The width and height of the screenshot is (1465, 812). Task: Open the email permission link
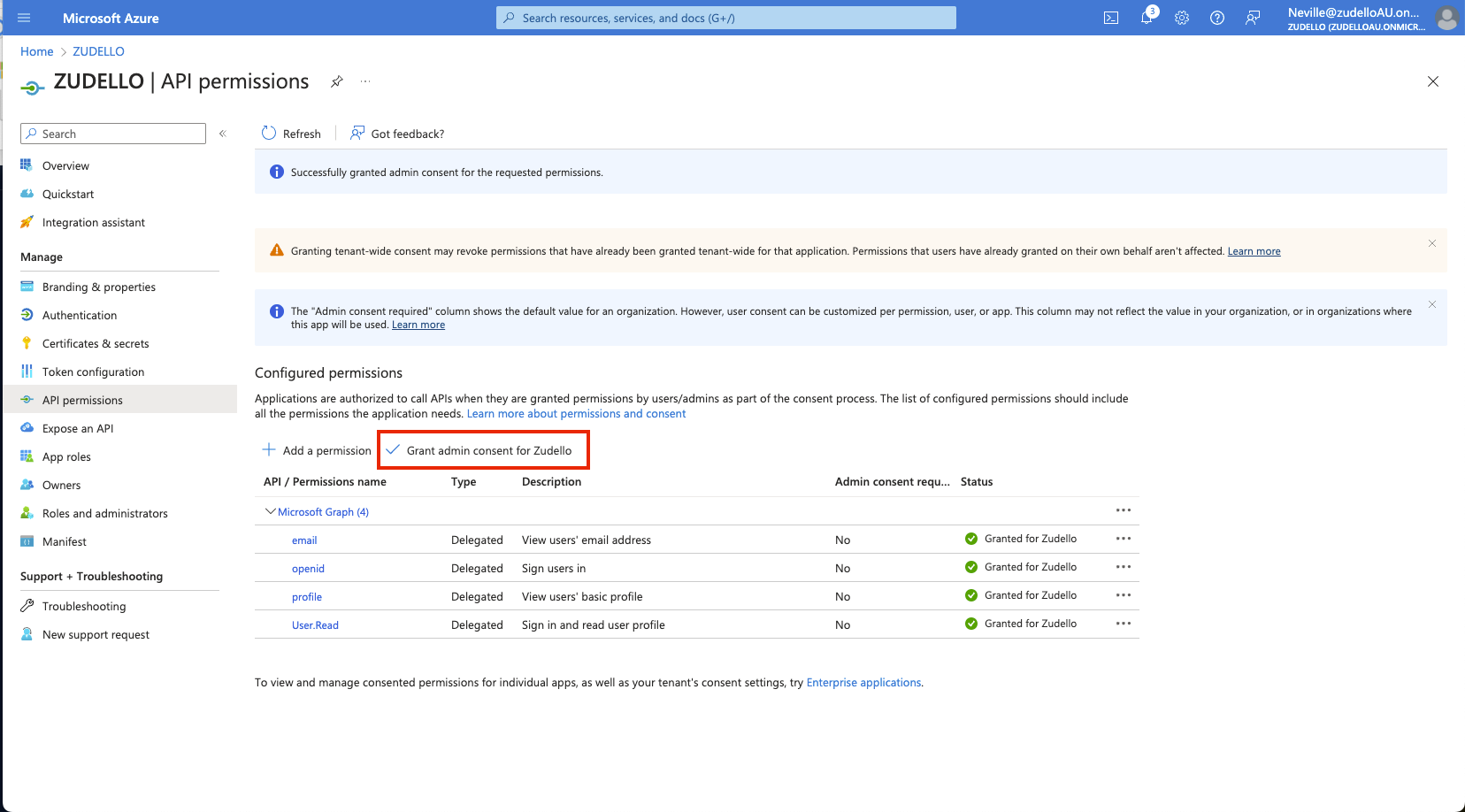click(x=304, y=540)
